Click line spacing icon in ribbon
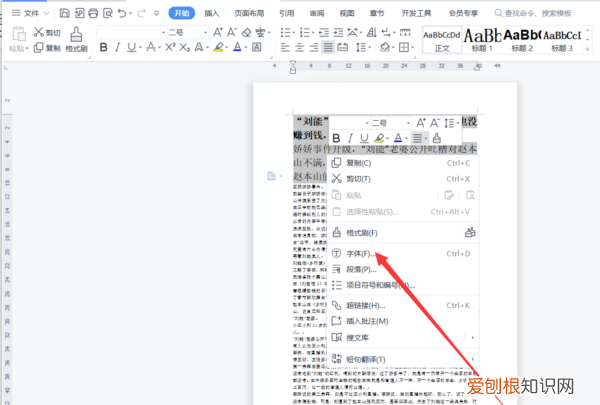 pyautogui.click(x=362, y=47)
